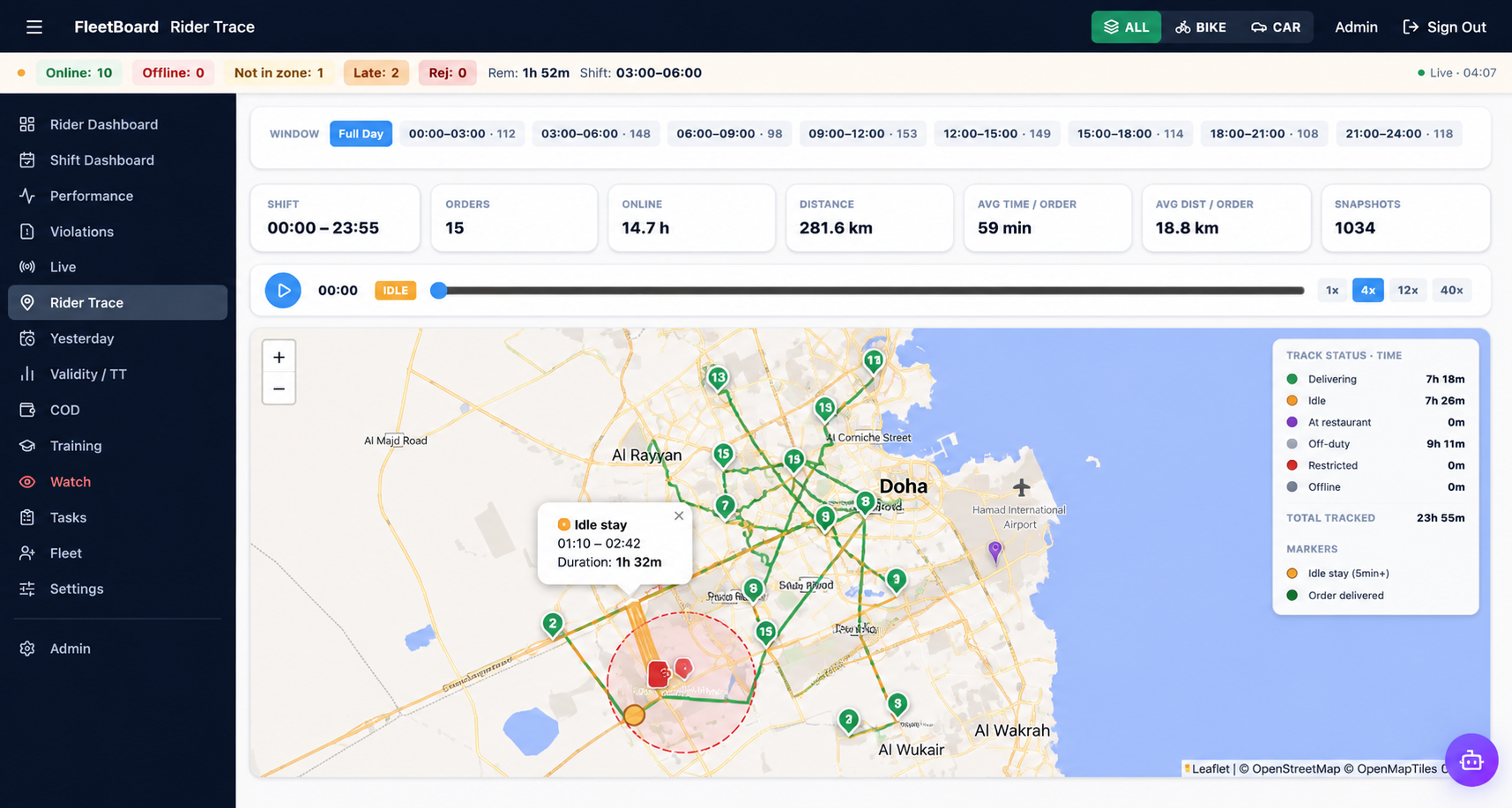Click the Not in zone: 1 badge
Image resolution: width=1512 pixels, height=808 pixels.
279,73
